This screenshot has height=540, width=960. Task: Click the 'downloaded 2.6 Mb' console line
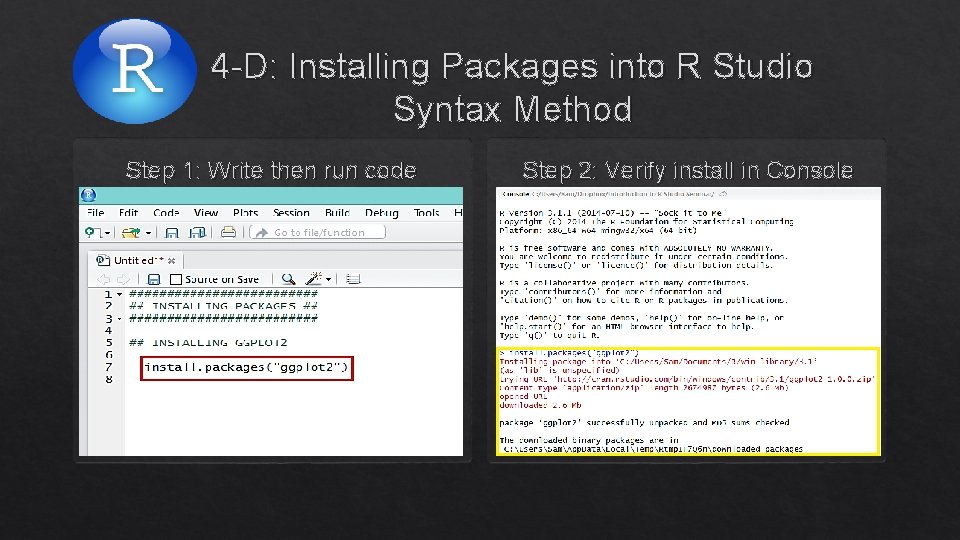pyautogui.click(x=540, y=405)
